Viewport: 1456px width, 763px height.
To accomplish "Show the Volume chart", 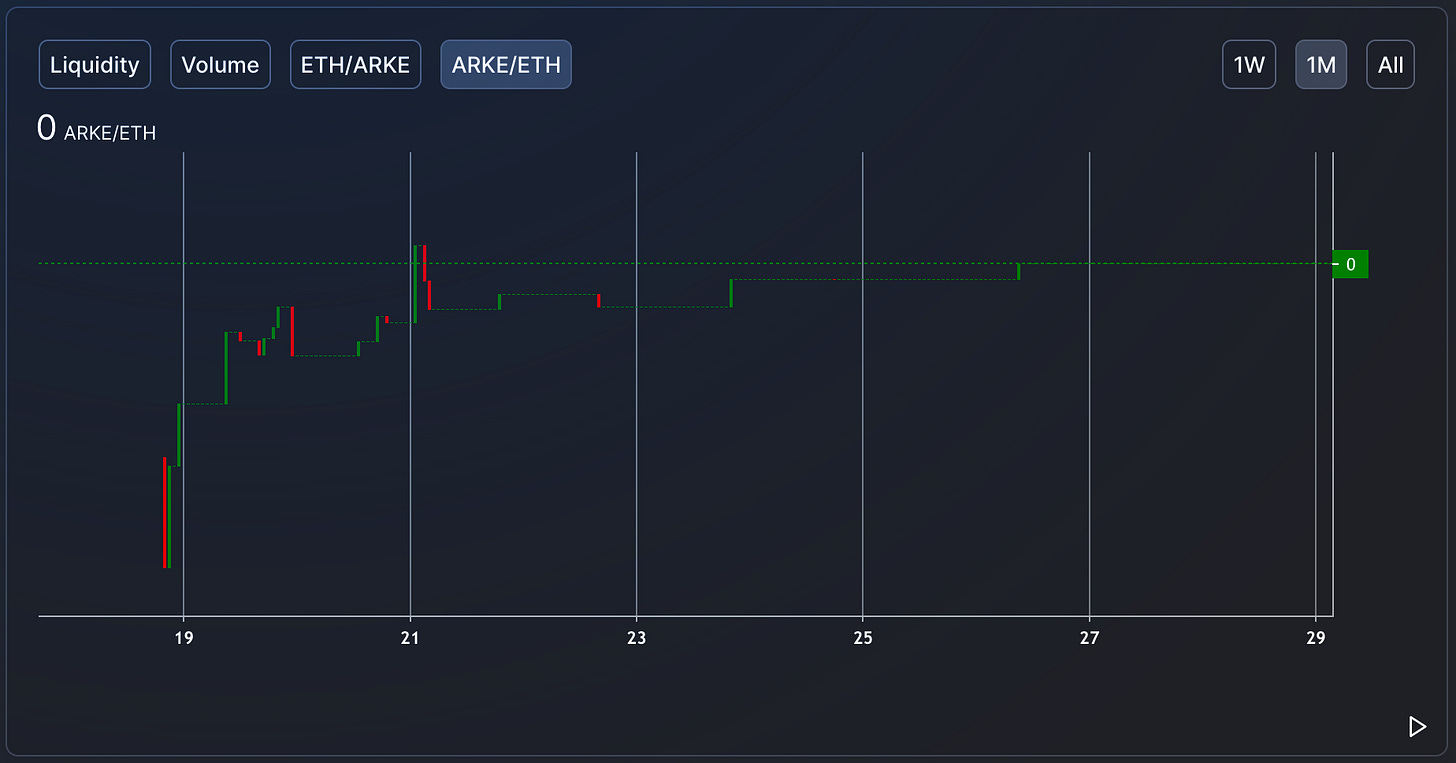I will click(x=220, y=65).
